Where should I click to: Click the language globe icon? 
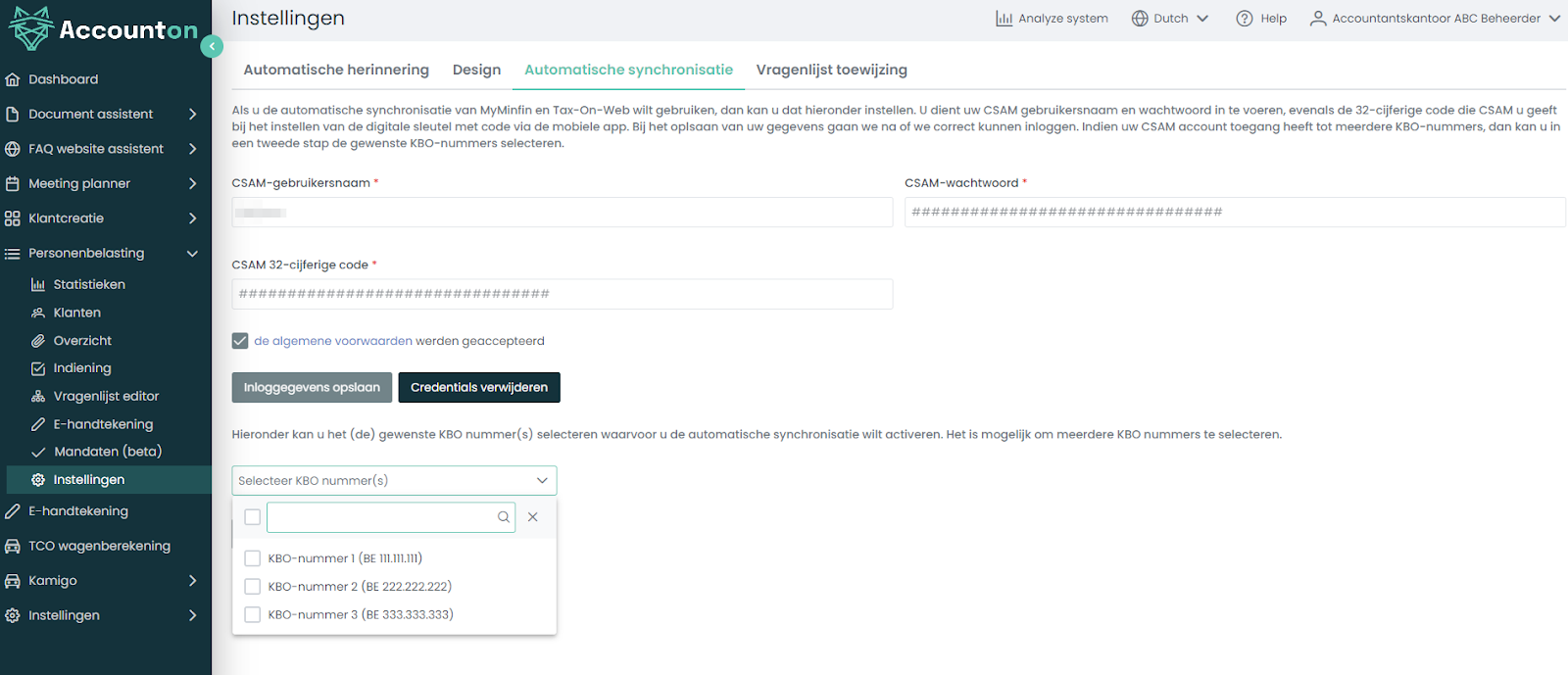pyautogui.click(x=1140, y=19)
